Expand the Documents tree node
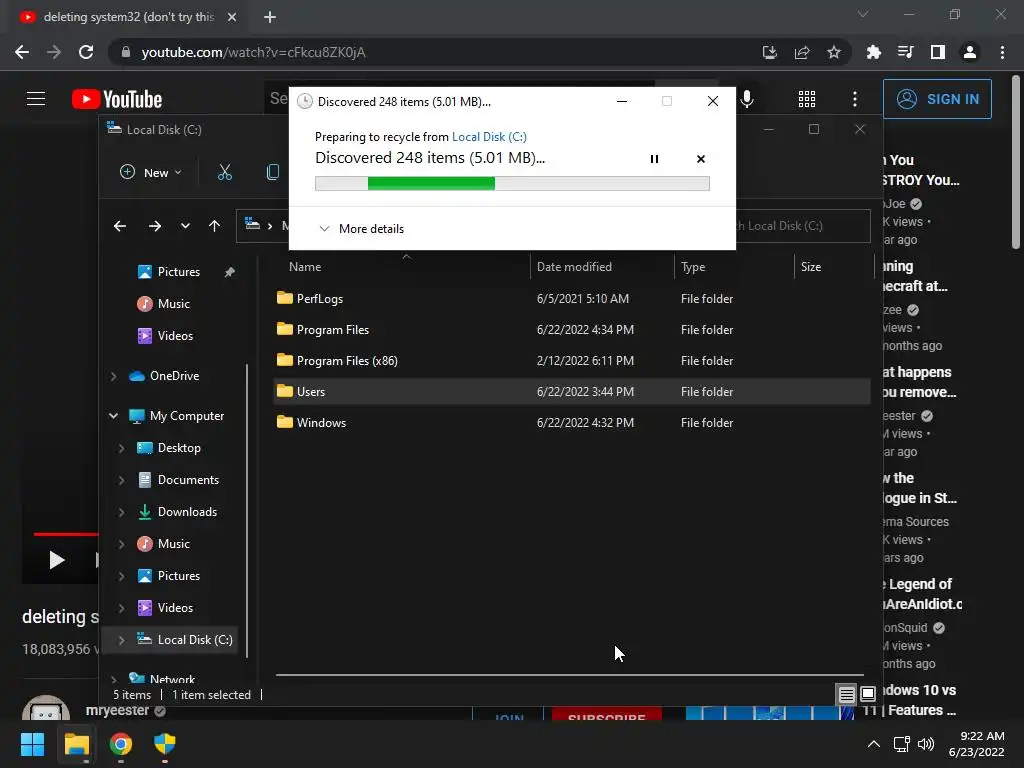1024x768 pixels. 121,480
